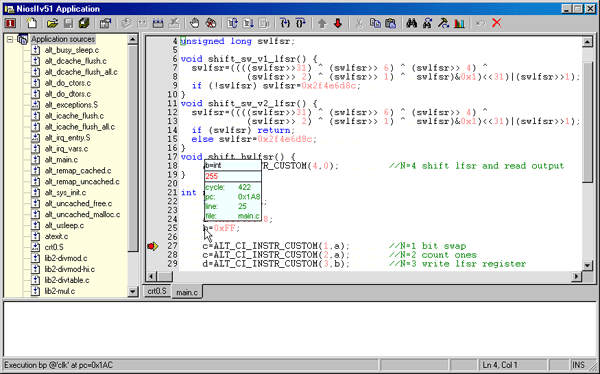Open the properties toolbar icon with blue arrow

coord(105,23)
